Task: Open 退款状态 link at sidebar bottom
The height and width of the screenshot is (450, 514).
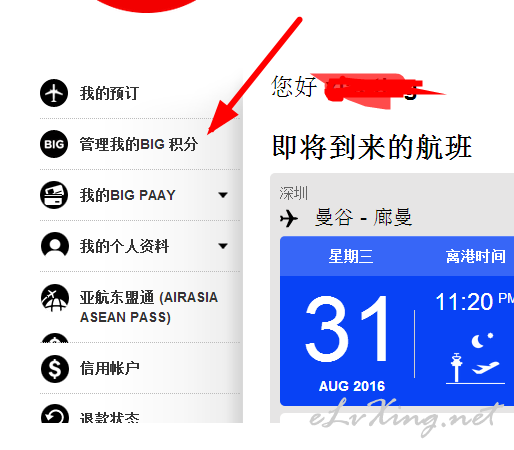Action: pyautogui.click(x=109, y=417)
